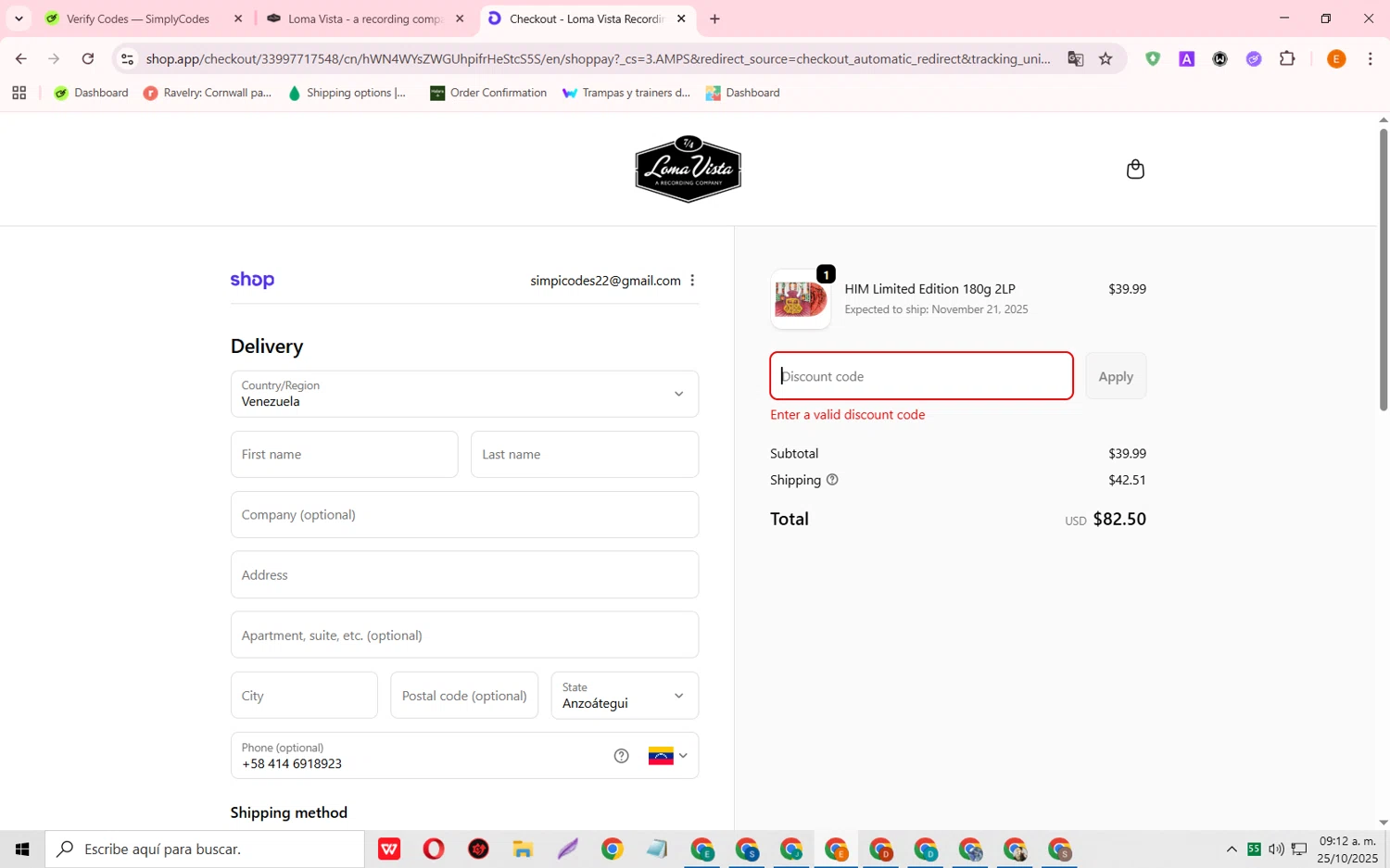1390x868 pixels.
Task: Click the Company (optional) field
Action: pyautogui.click(x=464, y=514)
